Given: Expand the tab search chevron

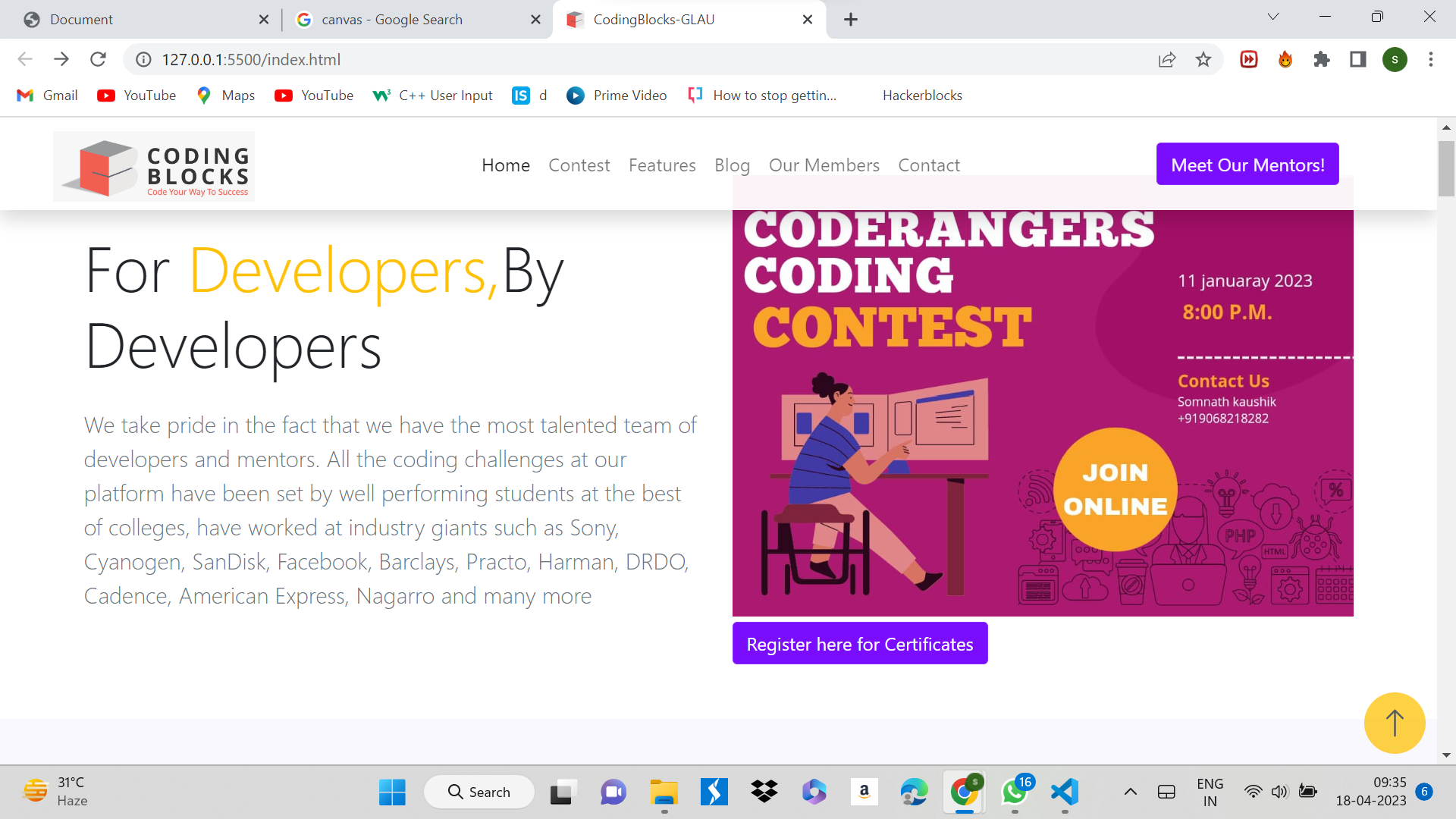Looking at the screenshot, I should [1273, 17].
